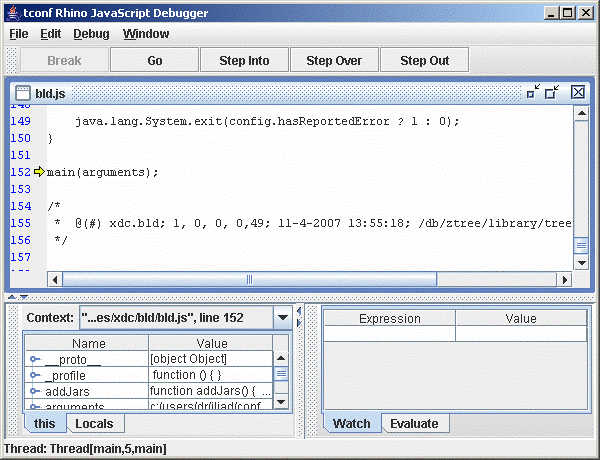Click the [object Object] value cell
Screen dimensions: 600x460
pos(211,359)
